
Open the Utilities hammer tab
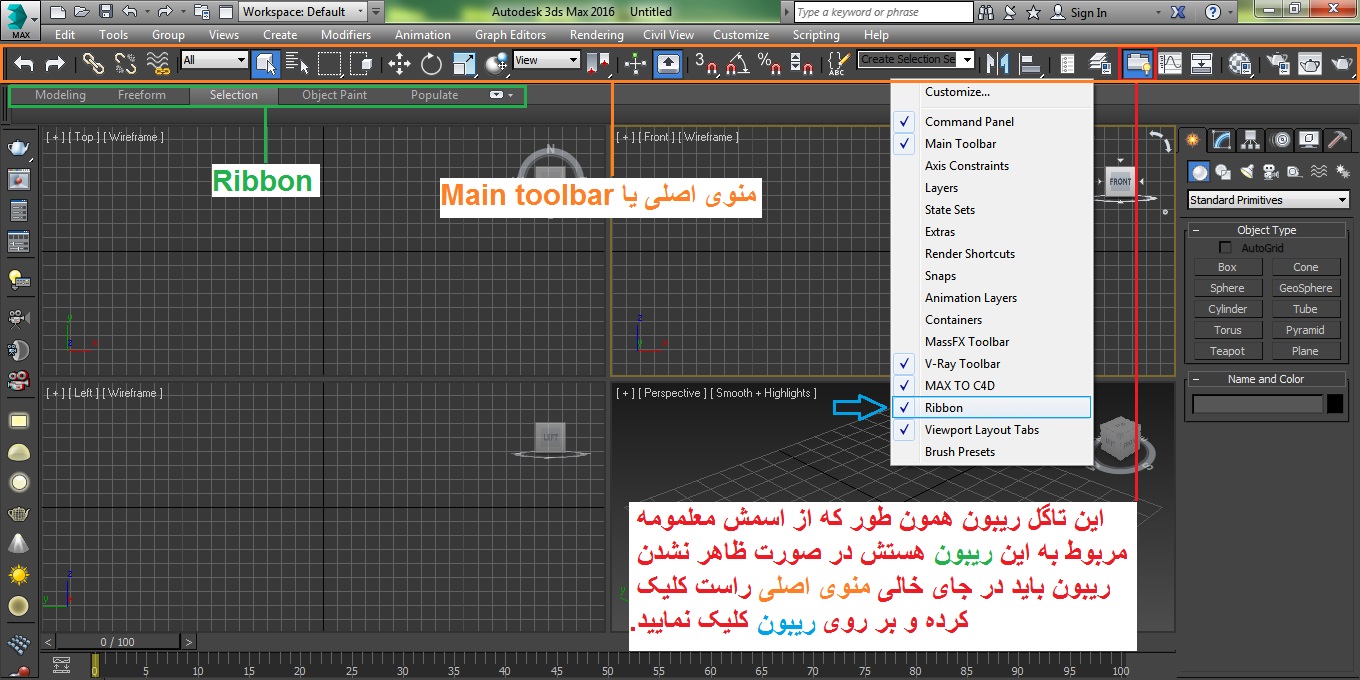pyautogui.click(x=1338, y=140)
